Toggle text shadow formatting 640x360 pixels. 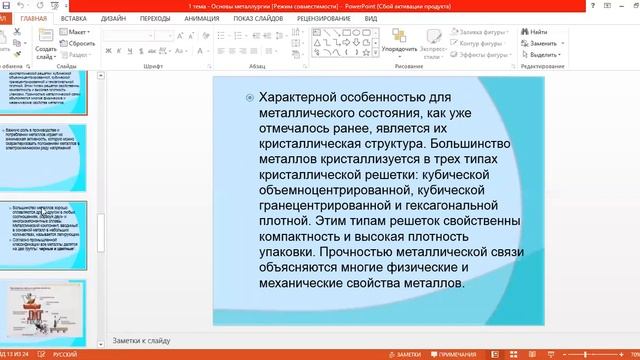pyautogui.click(x=141, y=51)
